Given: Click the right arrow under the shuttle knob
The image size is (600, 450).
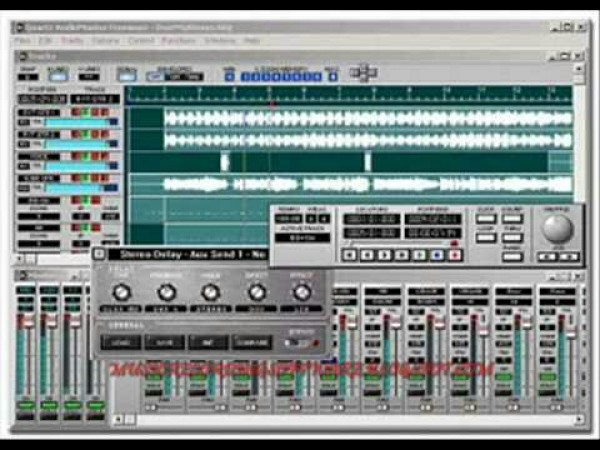Looking at the screenshot, I should point(568,257).
